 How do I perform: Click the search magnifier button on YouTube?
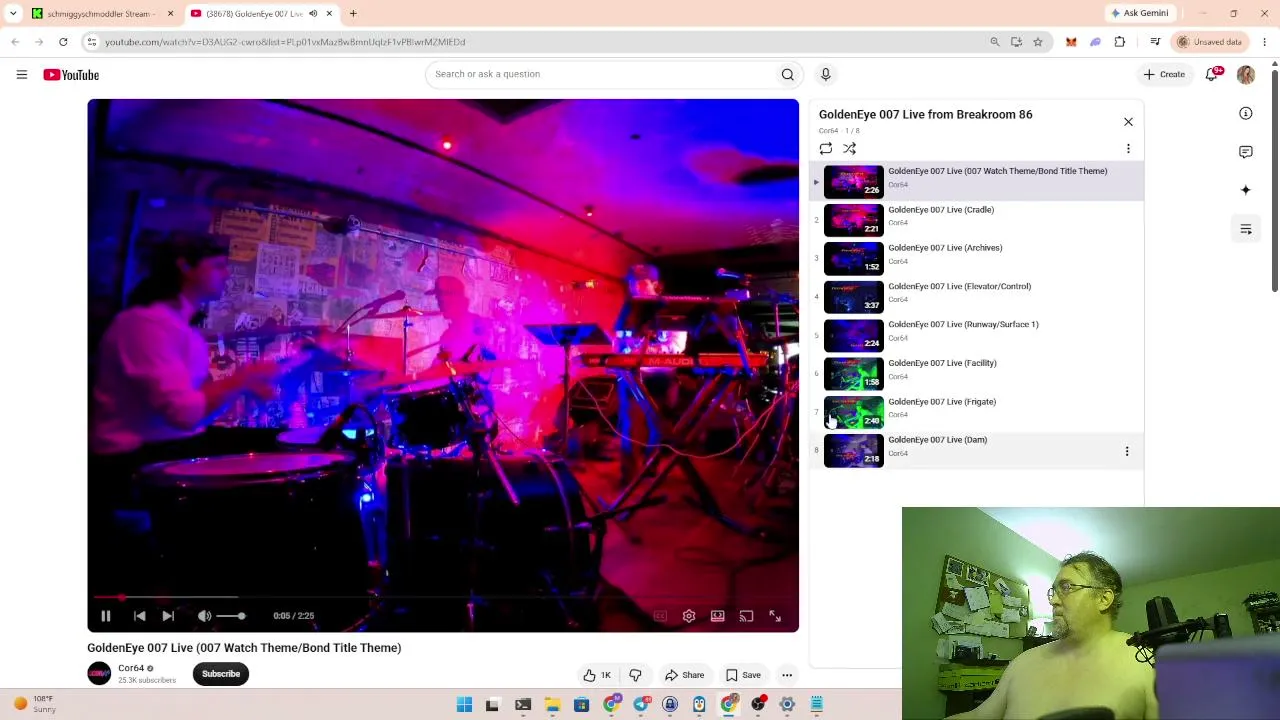click(x=788, y=74)
